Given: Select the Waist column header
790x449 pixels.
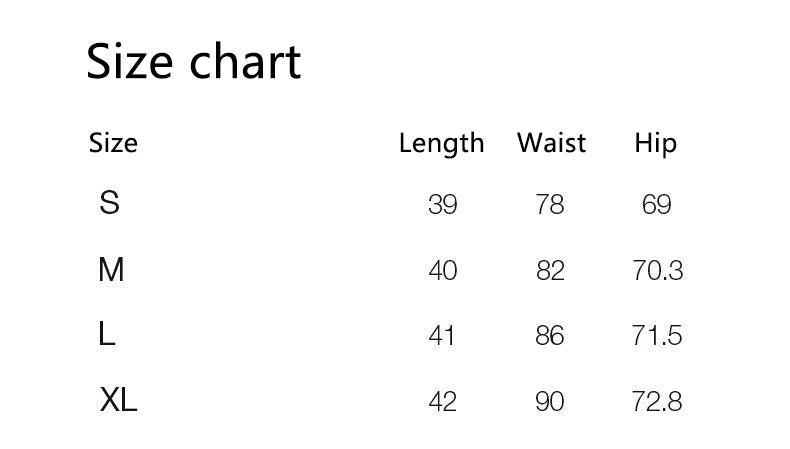Looking at the screenshot, I should (x=551, y=143).
